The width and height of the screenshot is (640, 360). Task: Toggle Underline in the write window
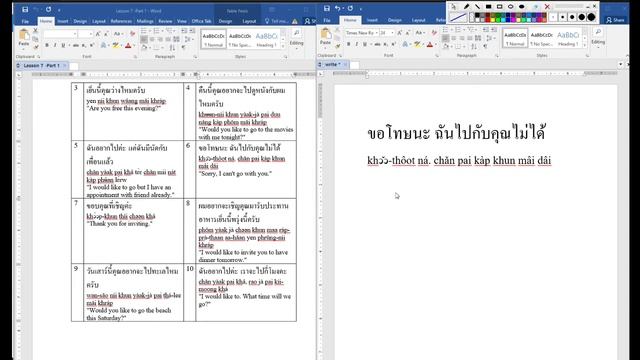tap(364, 44)
